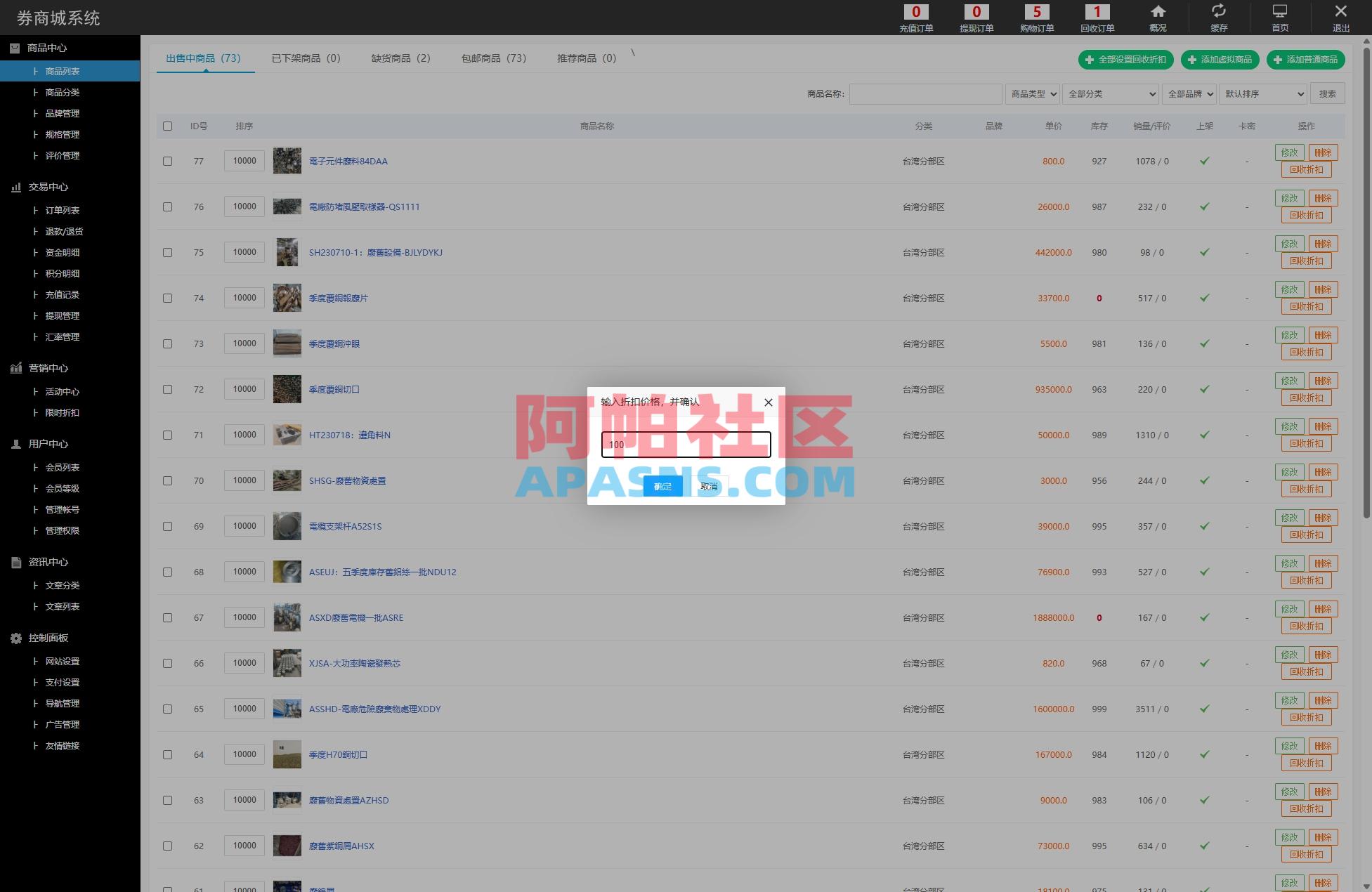Open the 商品类型 product type dropdown
This screenshot has width=1372, height=892.
(x=1032, y=93)
